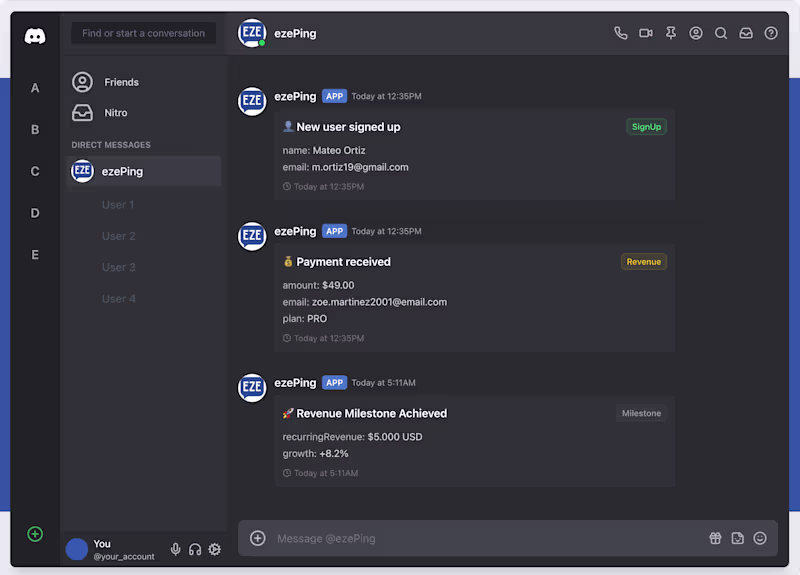Screen dimensions: 800x575
Task: Click the attachment plus button
Action: point(258,538)
